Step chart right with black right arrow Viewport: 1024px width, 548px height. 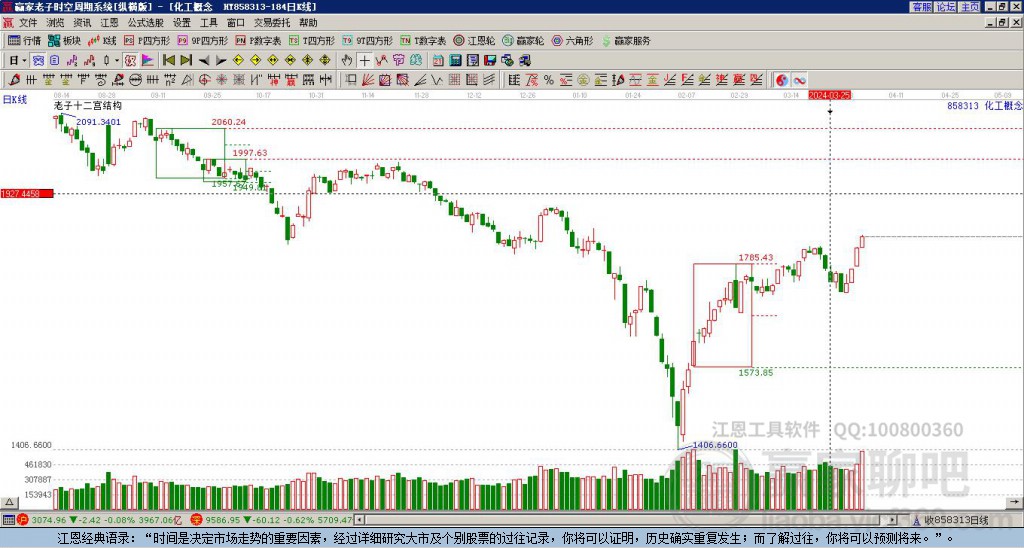point(221,61)
